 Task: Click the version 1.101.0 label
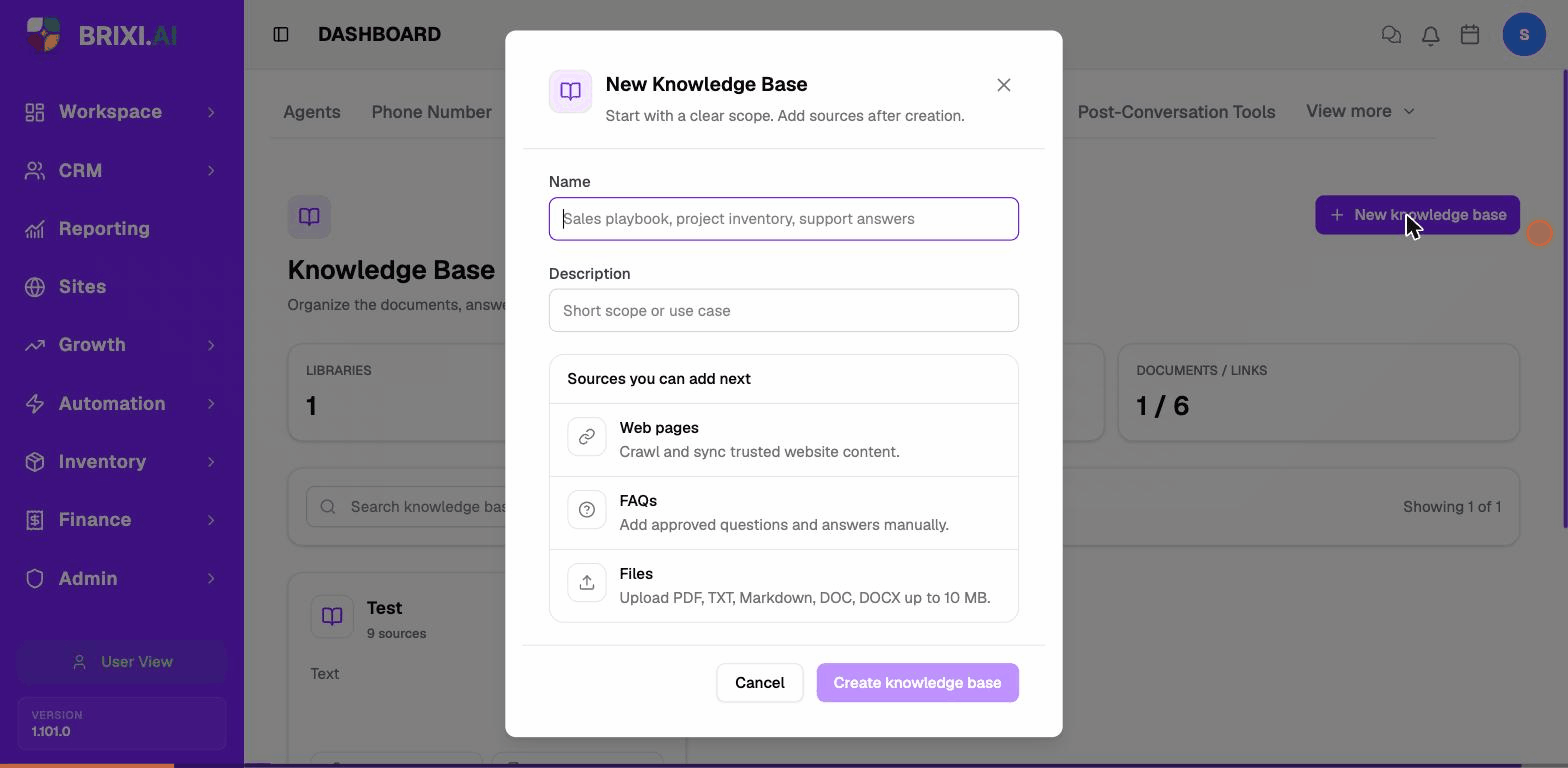click(51, 732)
